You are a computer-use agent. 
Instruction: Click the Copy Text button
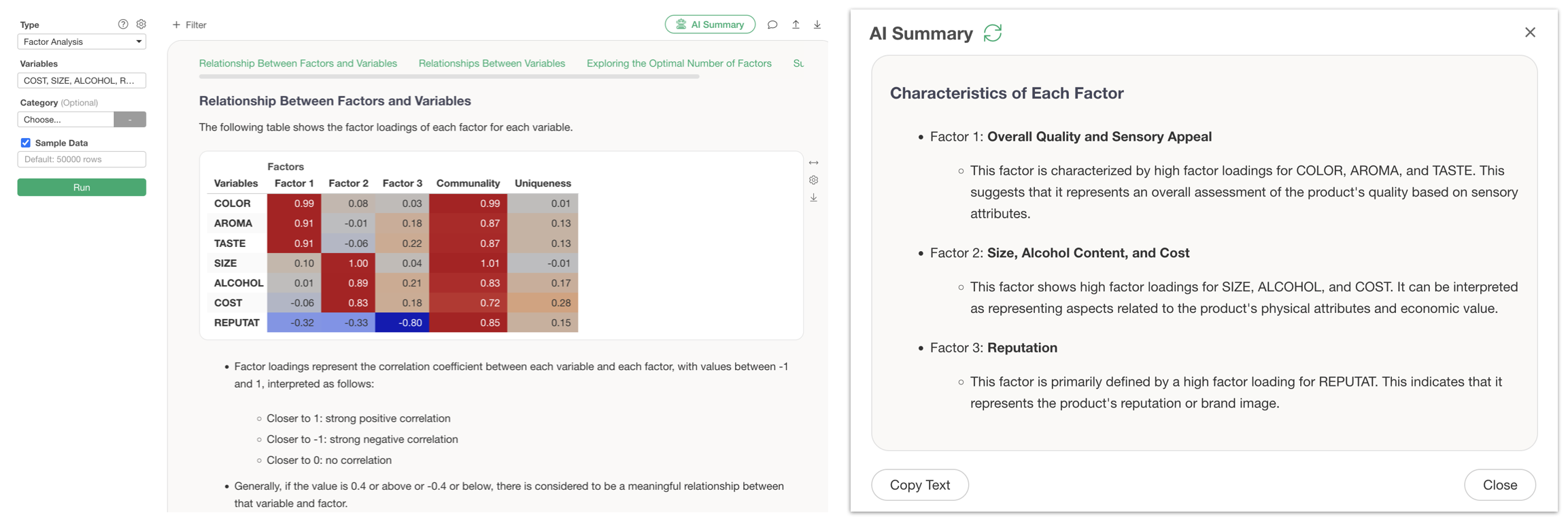coord(919,485)
